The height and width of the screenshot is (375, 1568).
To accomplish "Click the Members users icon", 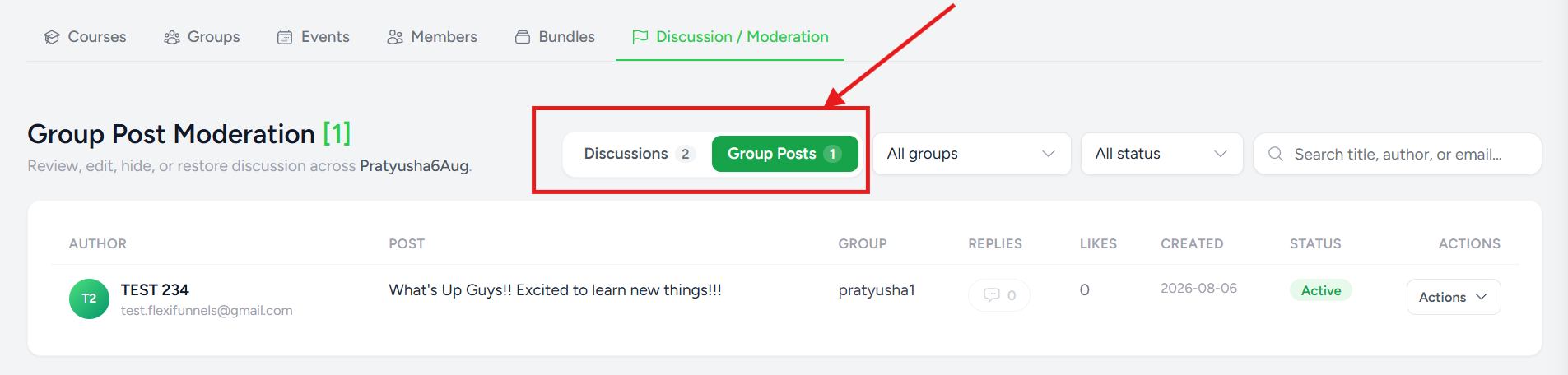I will click(395, 37).
